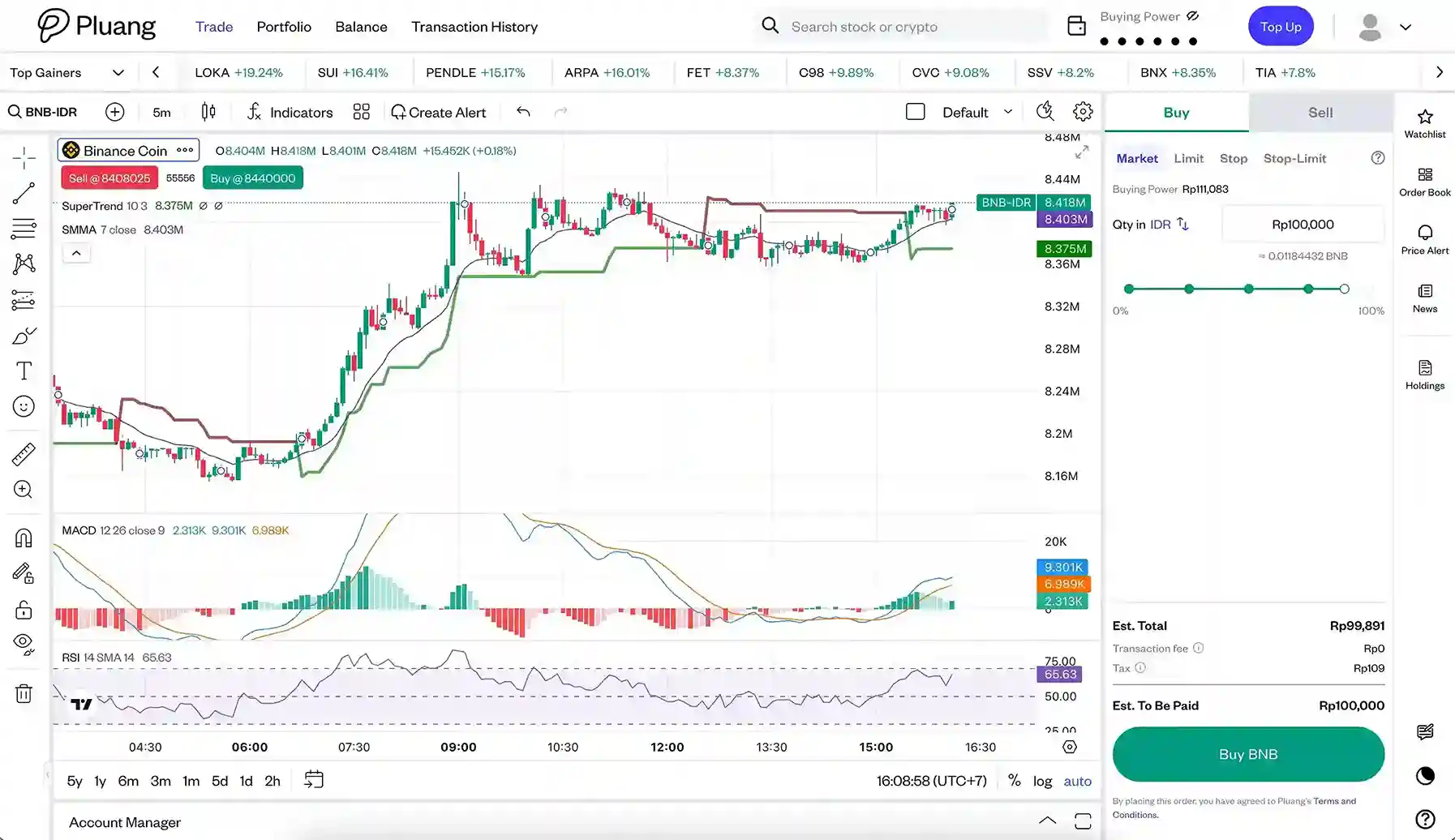This screenshot has height=840, width=1455.
Task: Activate the zoom in tool
Action: tap(24, 490)
